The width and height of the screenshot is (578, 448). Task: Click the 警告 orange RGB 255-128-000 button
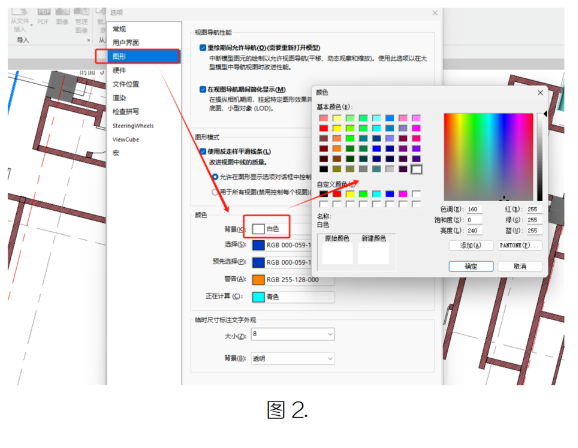[293, 280]
